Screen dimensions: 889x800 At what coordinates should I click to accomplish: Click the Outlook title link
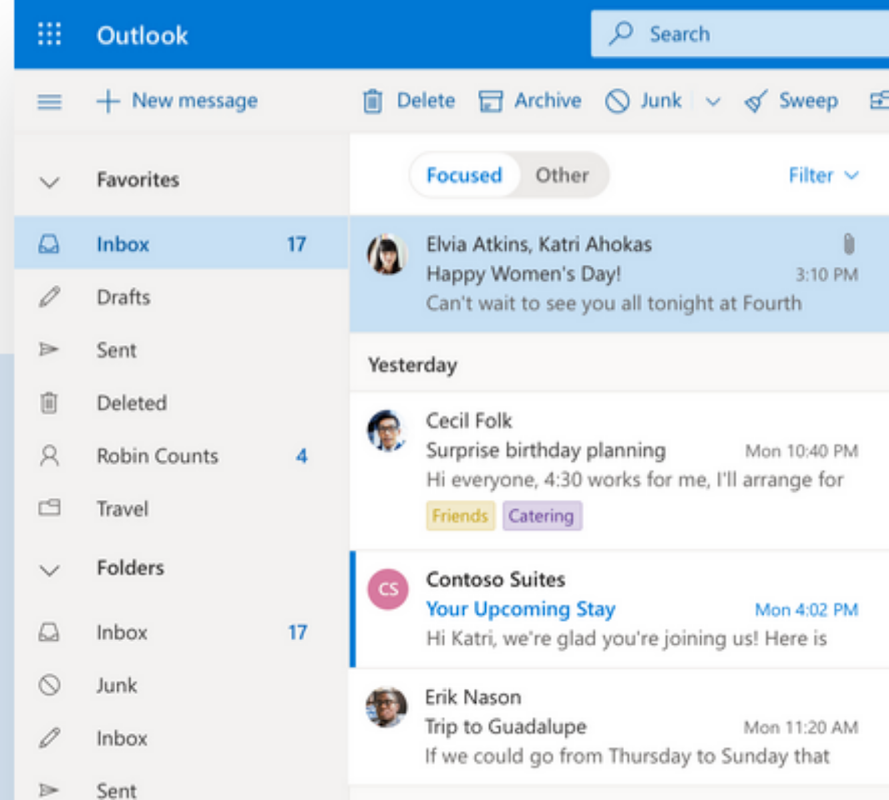[142, 35]
